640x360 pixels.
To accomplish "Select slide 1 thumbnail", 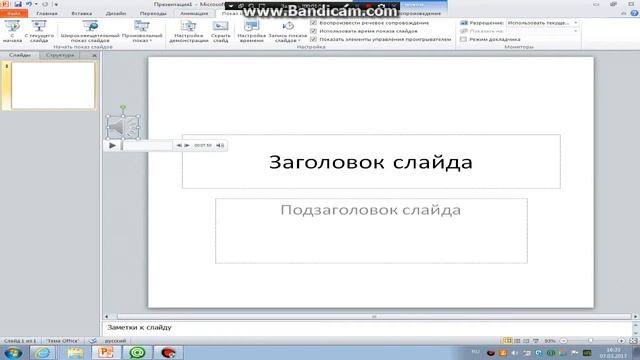I will (53, 85).
